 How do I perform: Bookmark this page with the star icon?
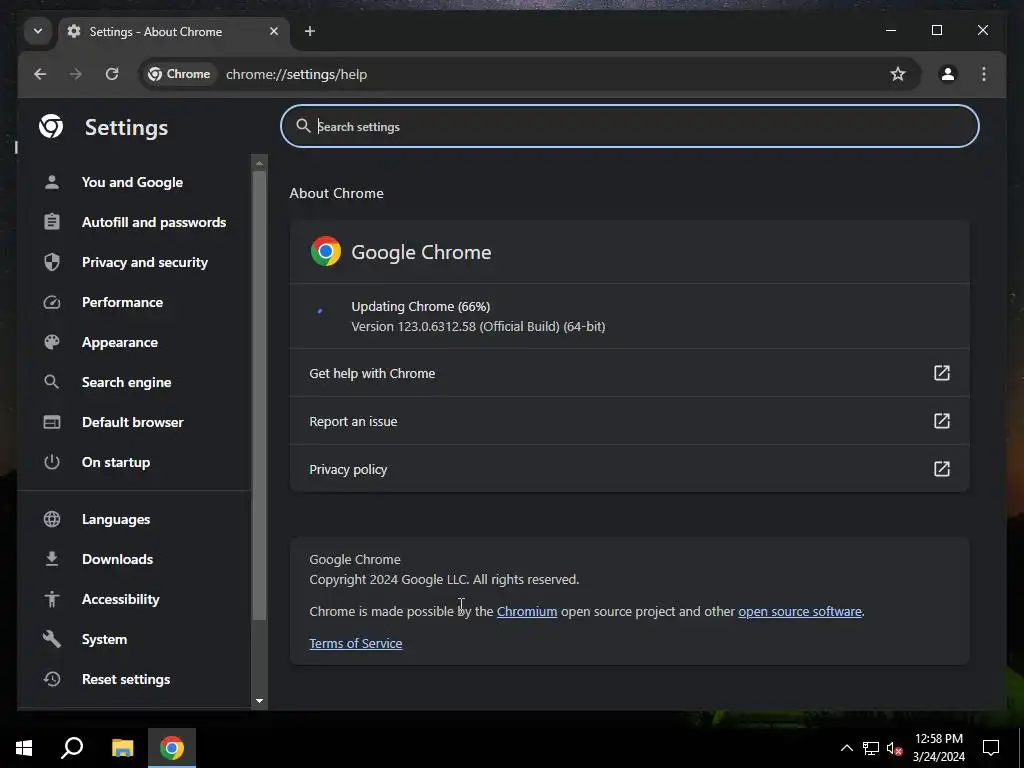tap(898, 74)
